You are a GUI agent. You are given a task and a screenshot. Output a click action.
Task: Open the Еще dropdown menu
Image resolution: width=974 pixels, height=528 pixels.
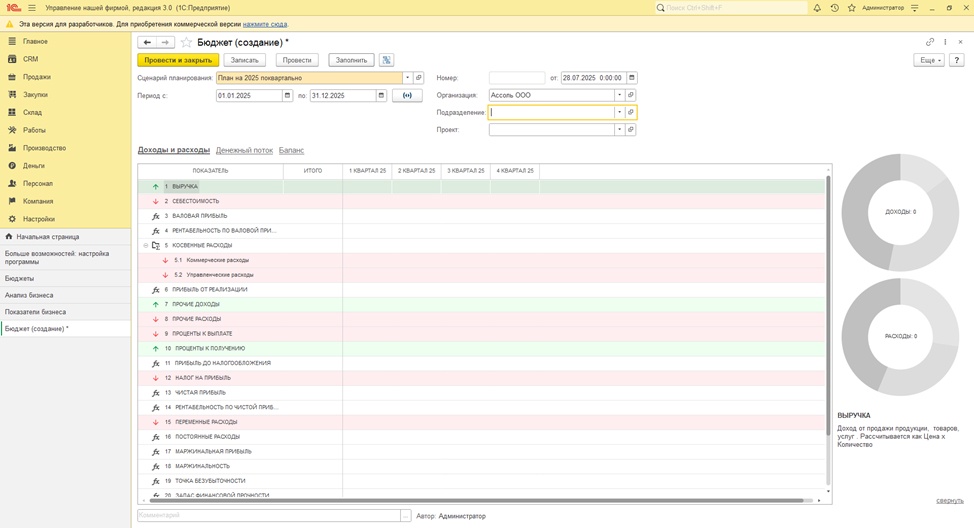[928, 60]
